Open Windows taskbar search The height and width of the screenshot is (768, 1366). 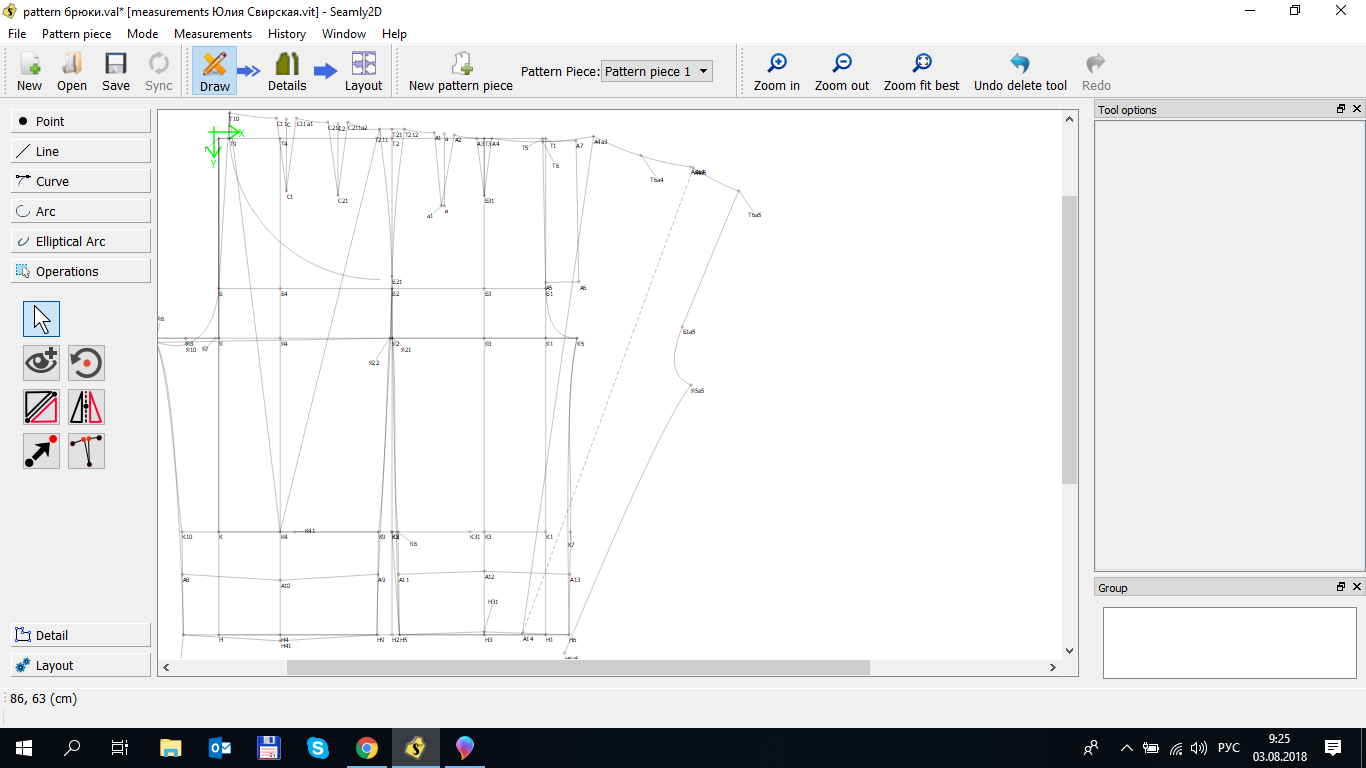tap(72, 747)
